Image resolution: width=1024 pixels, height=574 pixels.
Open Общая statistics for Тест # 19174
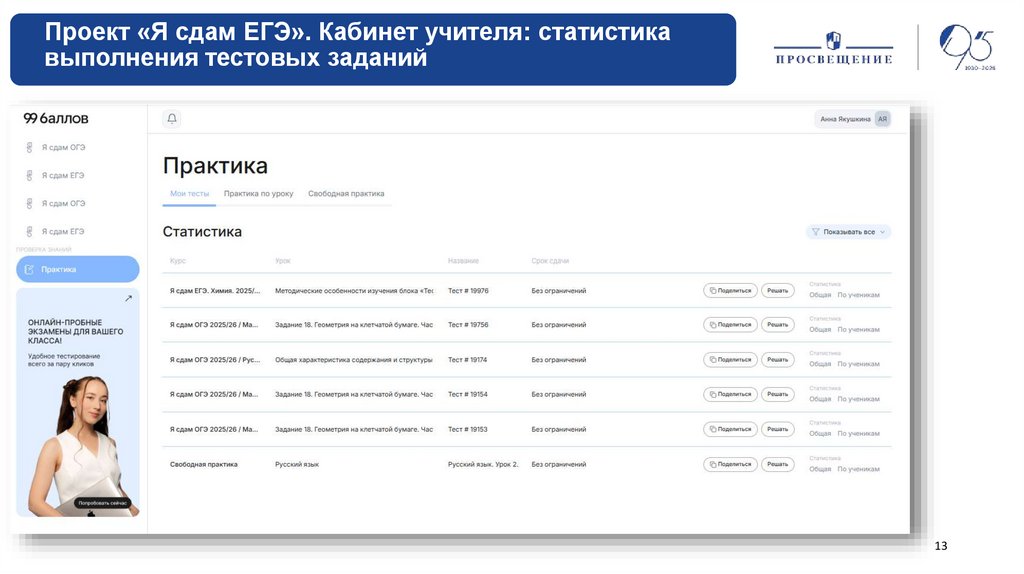click(x=820, y=364)
